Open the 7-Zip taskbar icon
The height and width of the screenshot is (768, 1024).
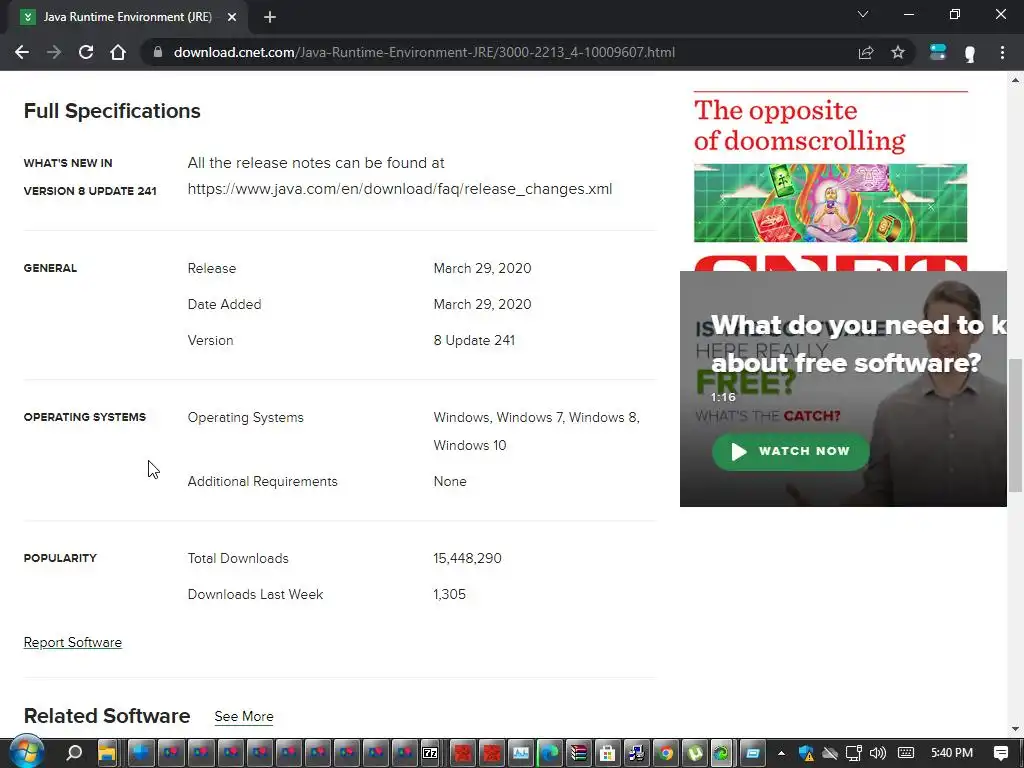pos(430,753)
